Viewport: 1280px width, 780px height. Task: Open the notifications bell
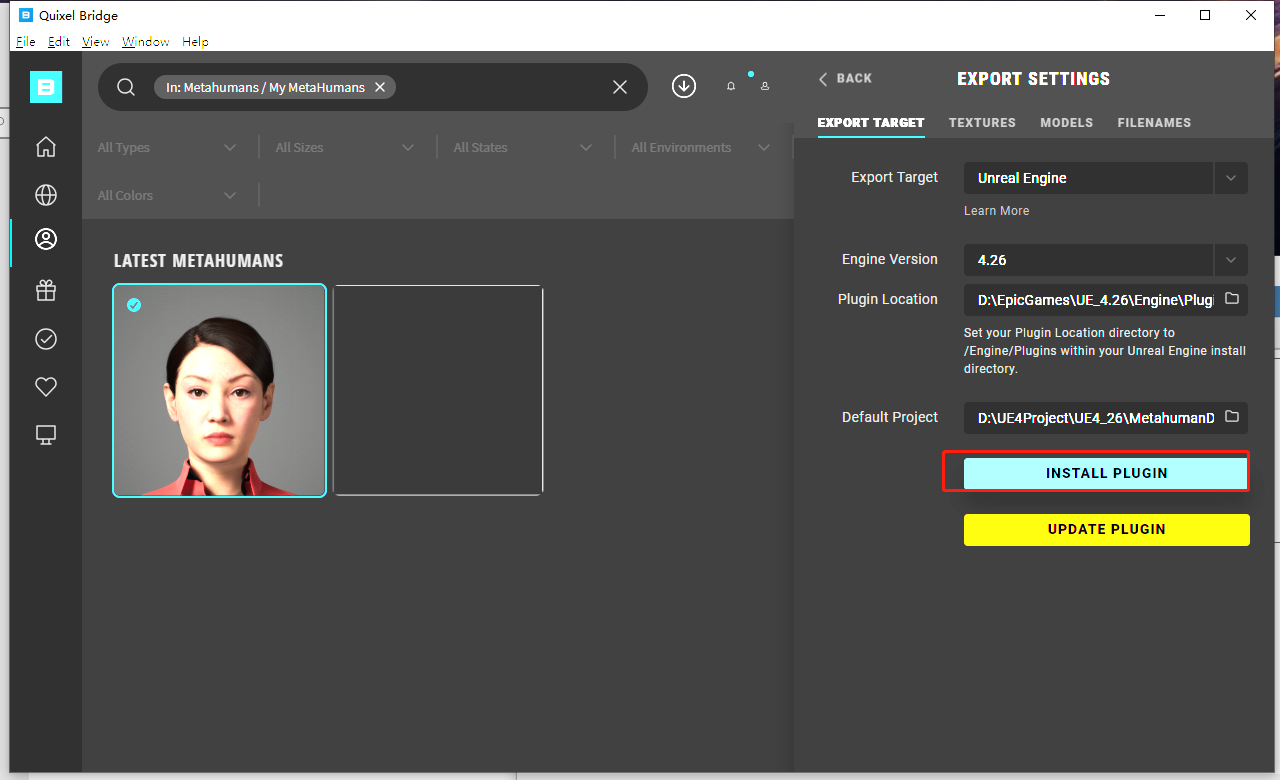pos(731,87)
